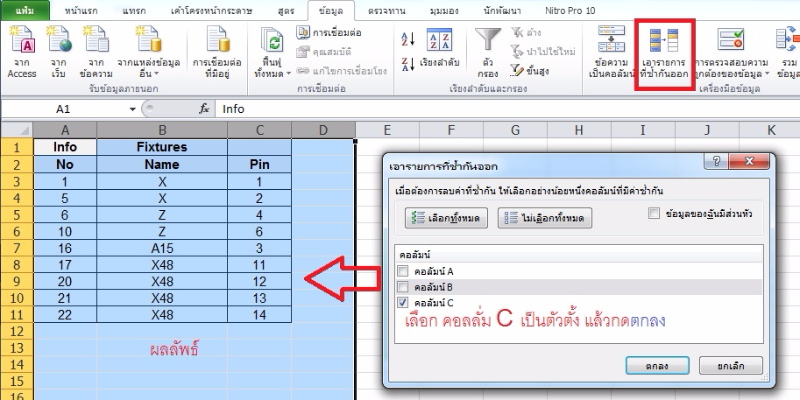Open the Connections (การเชื่อมต่อ) command
The image size is (800, 400).
(x=330, y=33)
